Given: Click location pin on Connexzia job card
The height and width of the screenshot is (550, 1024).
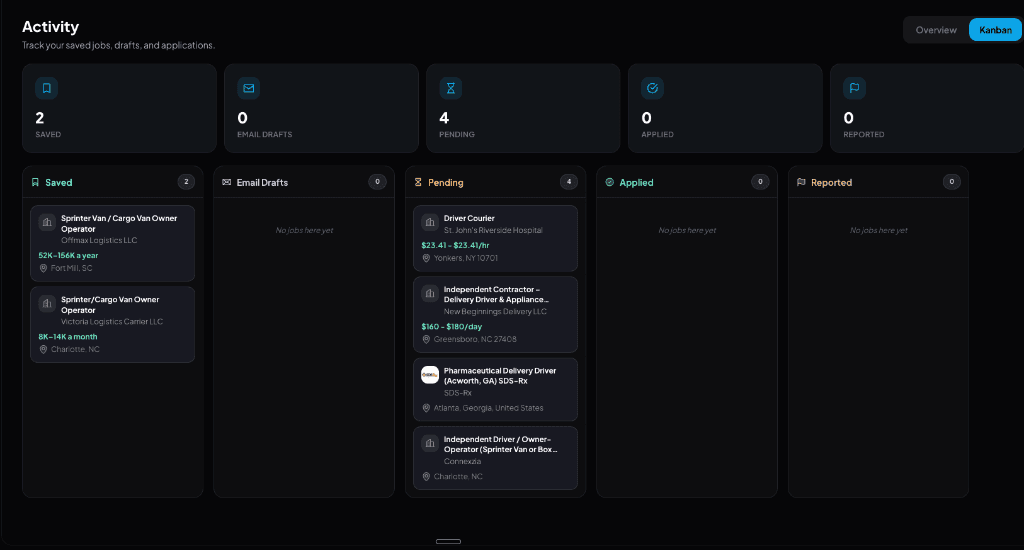Looking at the screenshot, I should [x=426, y=477].
